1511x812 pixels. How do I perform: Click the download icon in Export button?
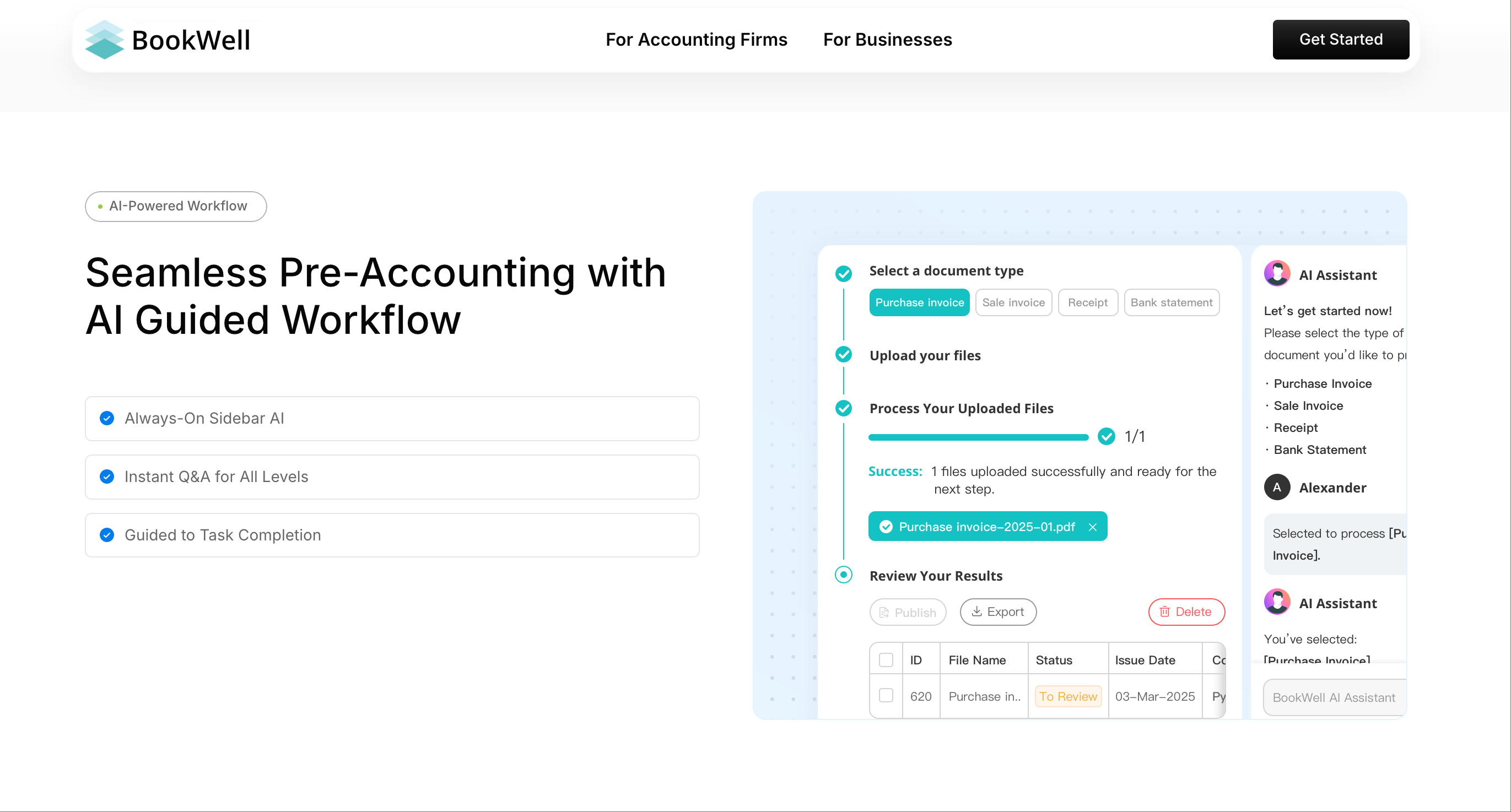[976, 611]
